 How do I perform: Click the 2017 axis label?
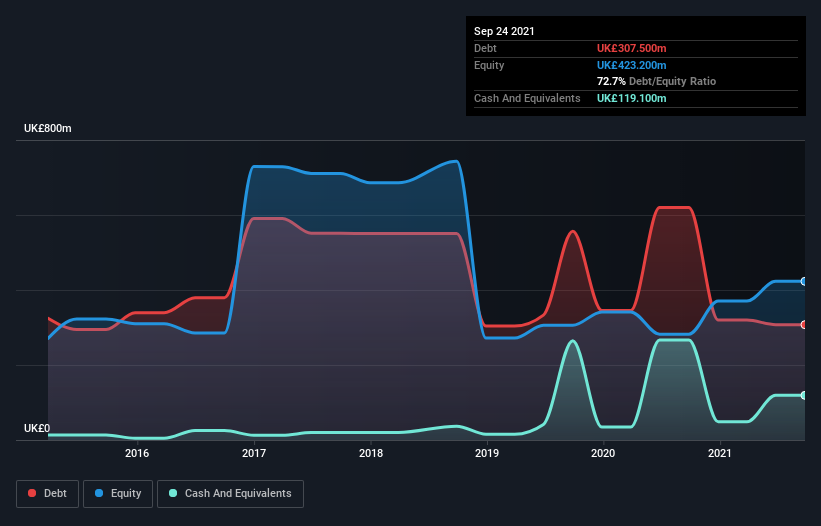point(253,453)
